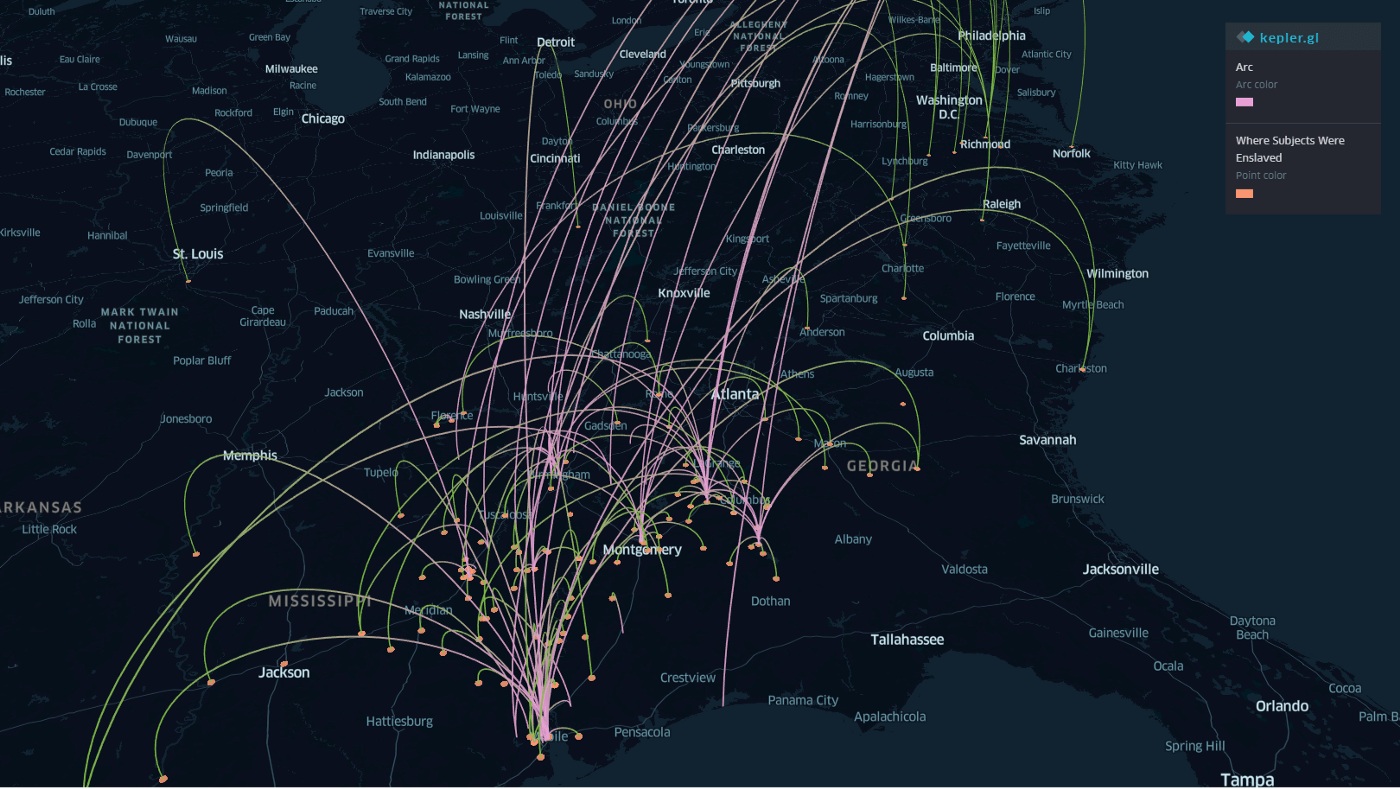Image resolution: width=1400 pixels, height=789 pixels.
Task: Select the 'Arc' layer name in legend
Action: click(x=1244, y=67)
